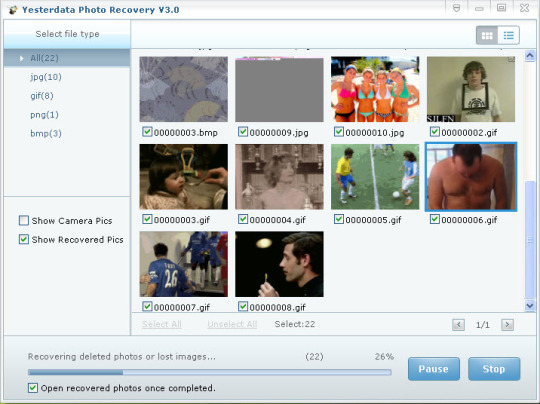Click the '26%' progress text
540x404 pixels.
coord(384,356)
